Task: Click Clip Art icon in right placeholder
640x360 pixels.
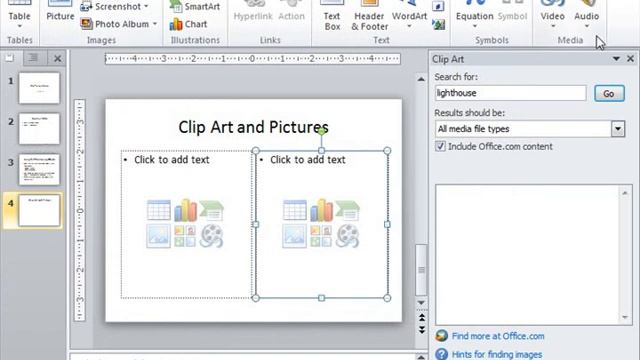Action: tap(321, 236)
